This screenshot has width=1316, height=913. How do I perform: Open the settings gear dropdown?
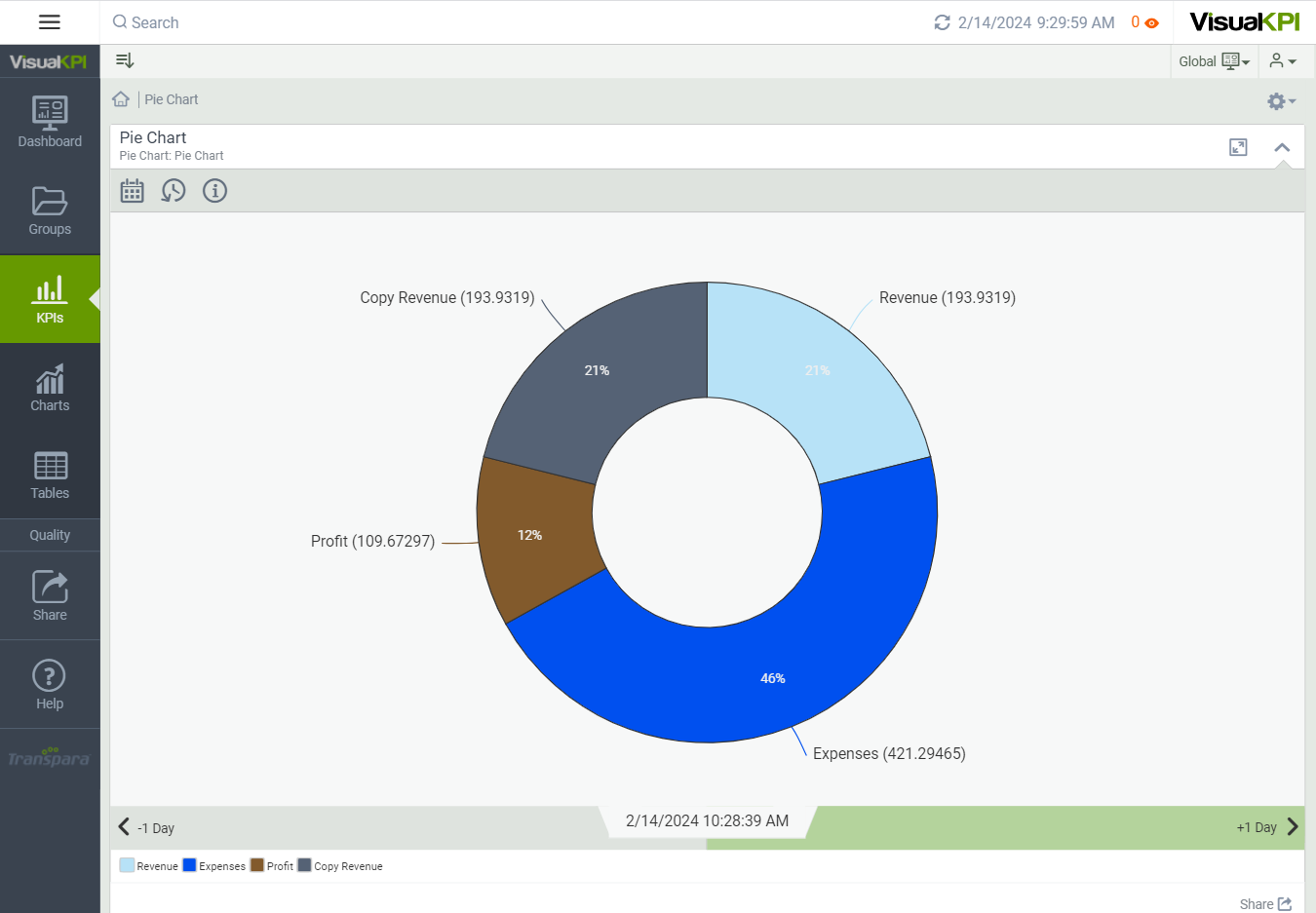[1280, 101]
